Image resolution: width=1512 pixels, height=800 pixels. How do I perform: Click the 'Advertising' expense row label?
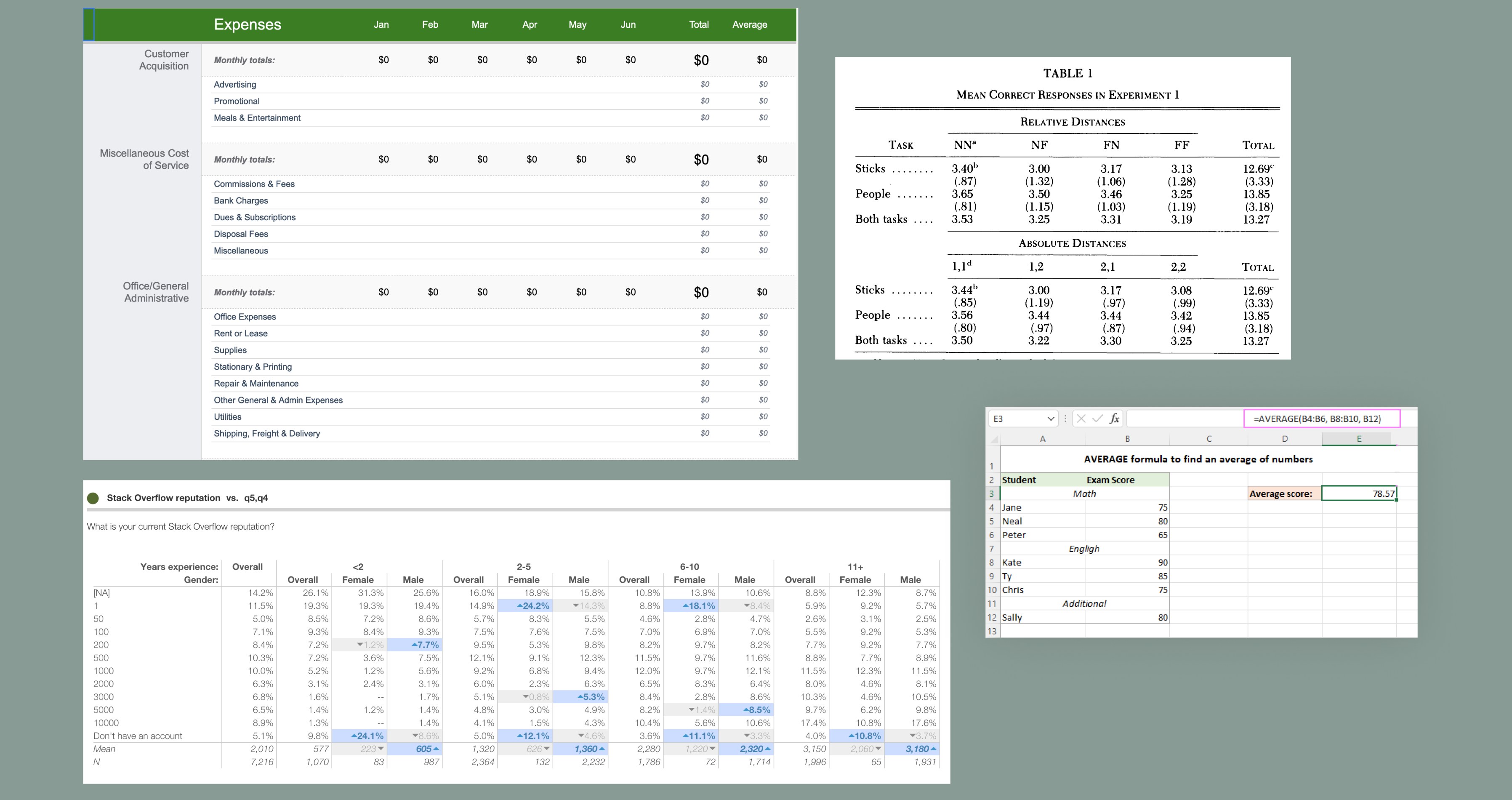(235, 85)
